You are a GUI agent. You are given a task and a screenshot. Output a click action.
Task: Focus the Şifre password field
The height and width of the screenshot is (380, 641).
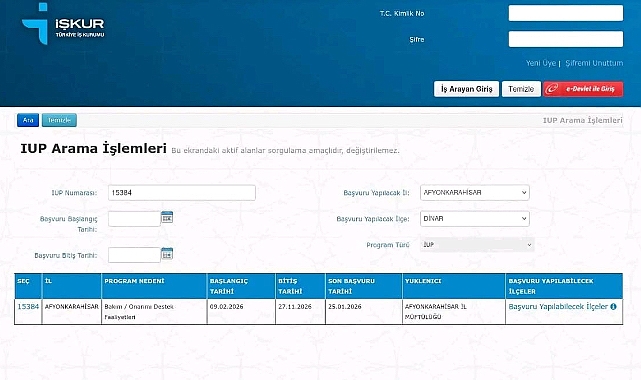point(566,39)
